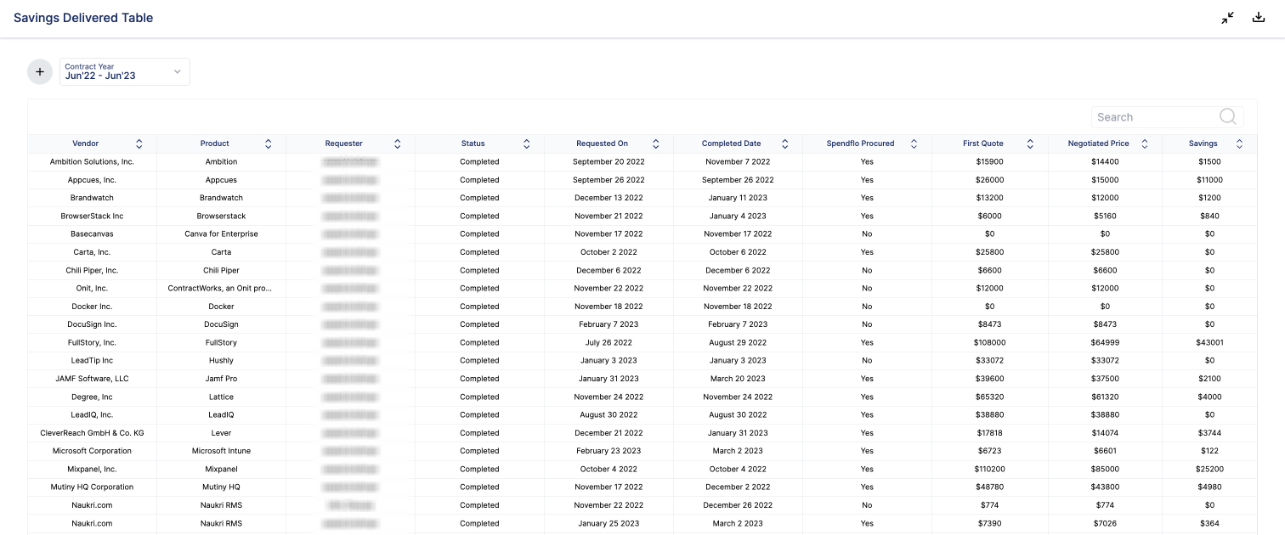
Task: Sort by Savings column arrows
Action: tap(1240, 144)
